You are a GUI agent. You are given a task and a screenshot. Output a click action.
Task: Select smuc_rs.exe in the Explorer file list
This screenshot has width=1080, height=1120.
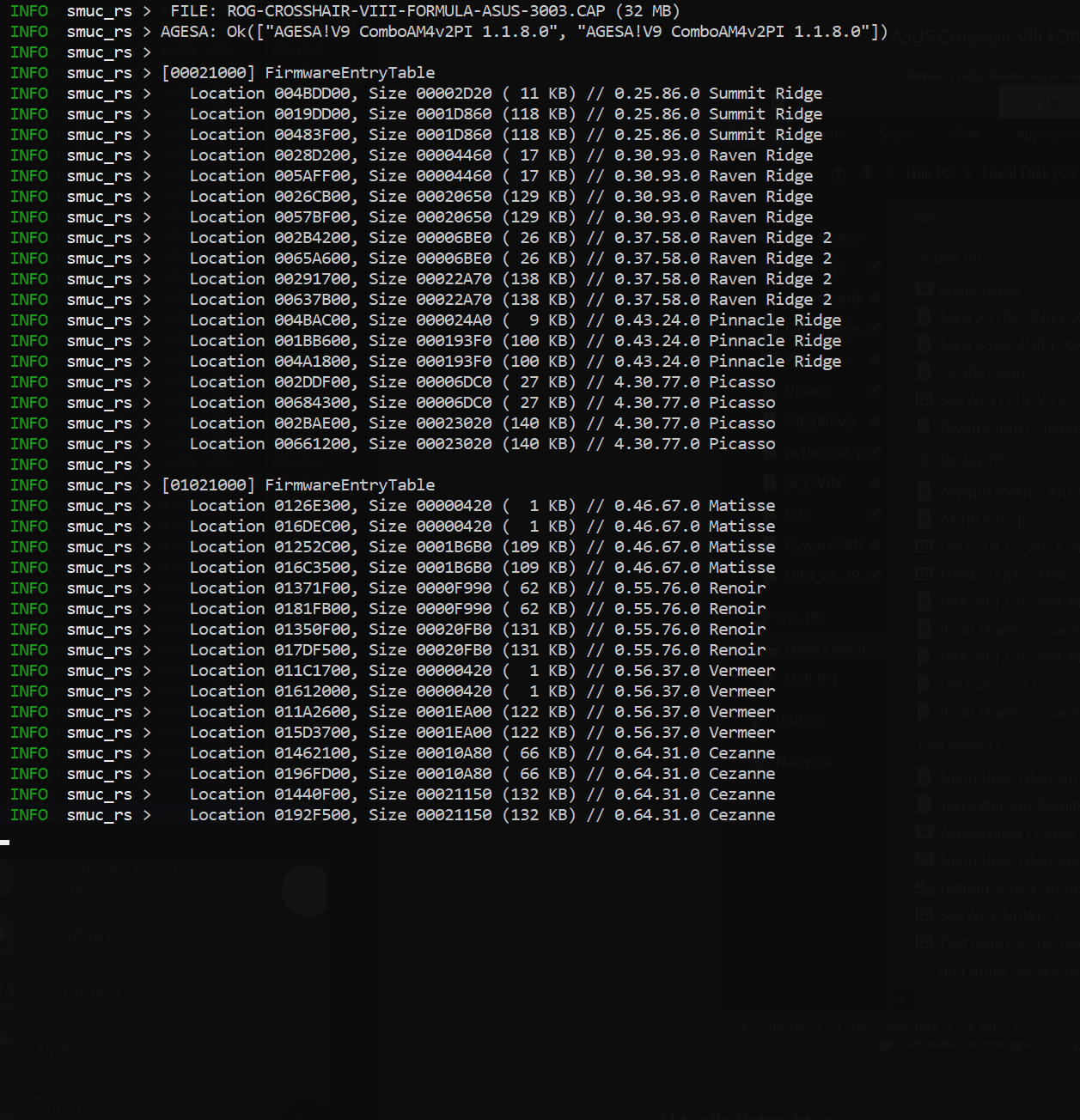click(x=980, y=290)
